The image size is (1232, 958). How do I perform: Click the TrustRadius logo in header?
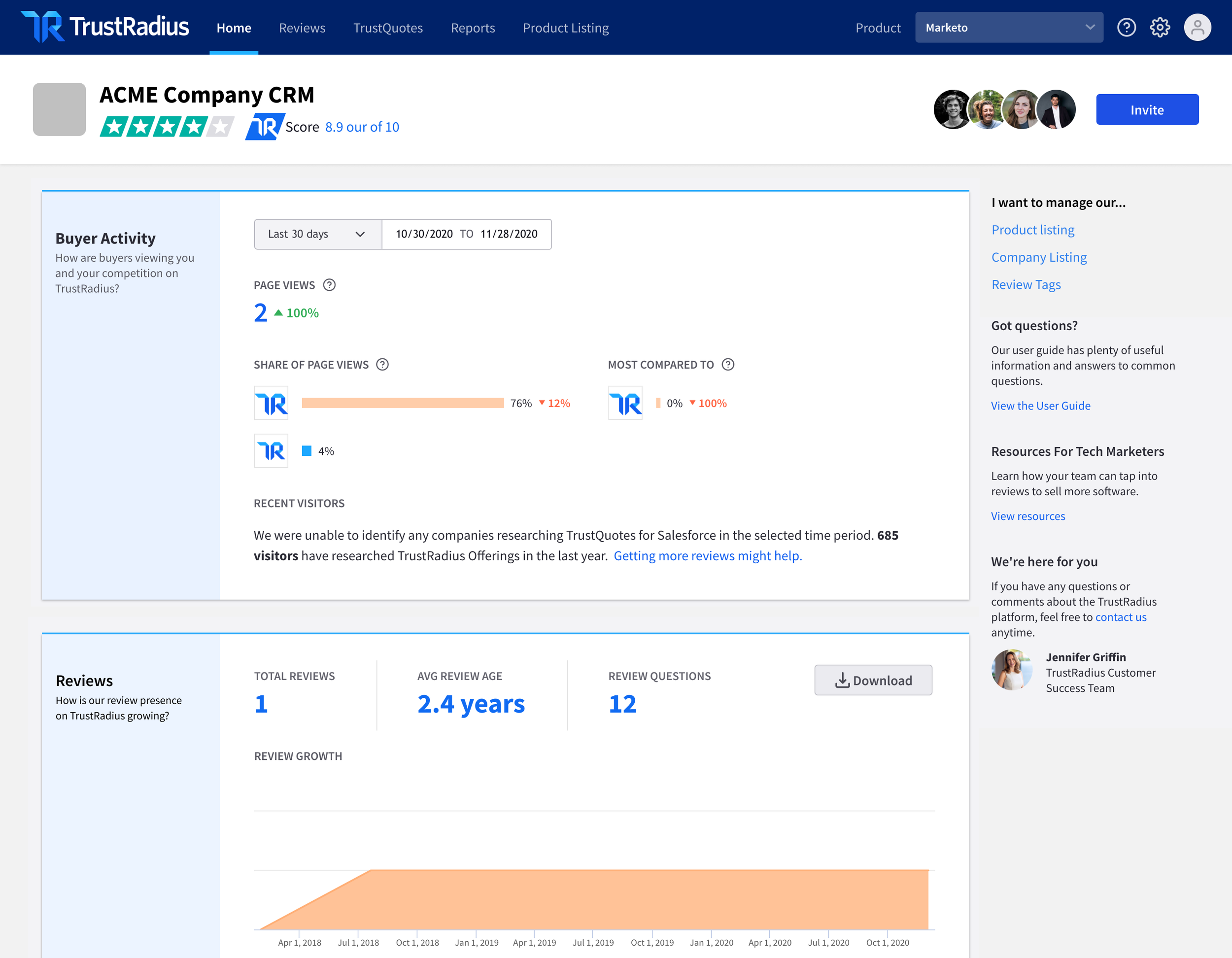105,27
